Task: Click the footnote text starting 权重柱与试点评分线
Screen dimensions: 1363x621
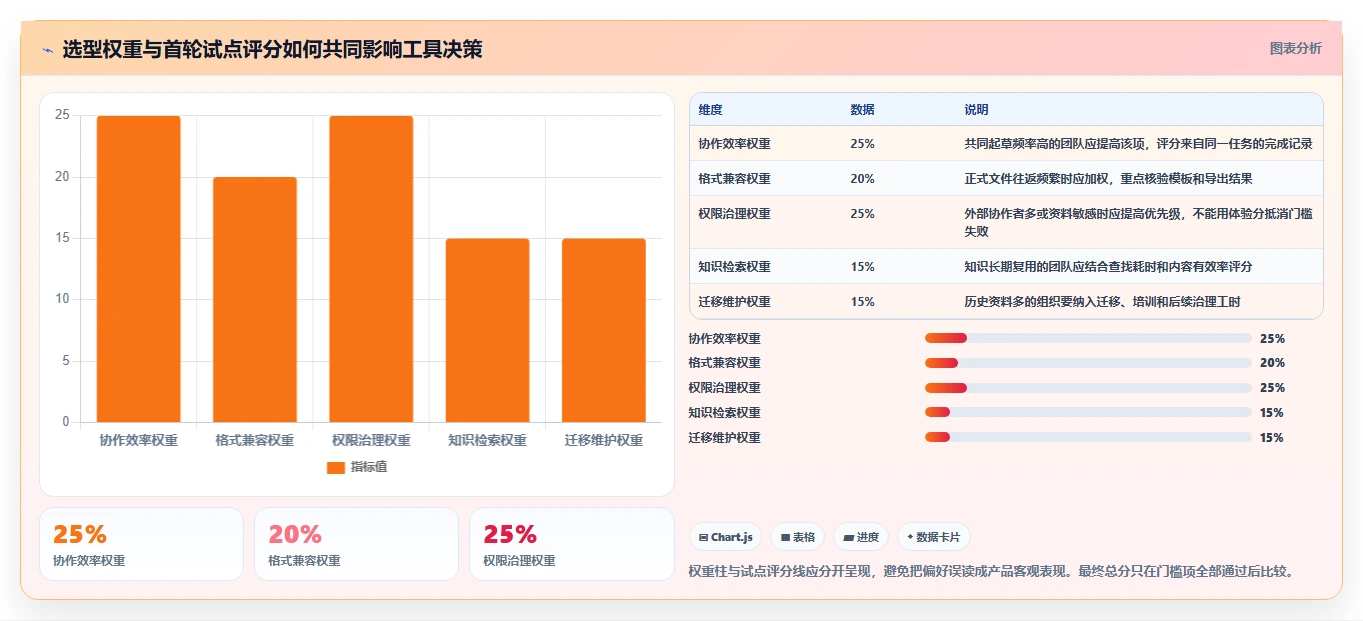Action: 994,572
